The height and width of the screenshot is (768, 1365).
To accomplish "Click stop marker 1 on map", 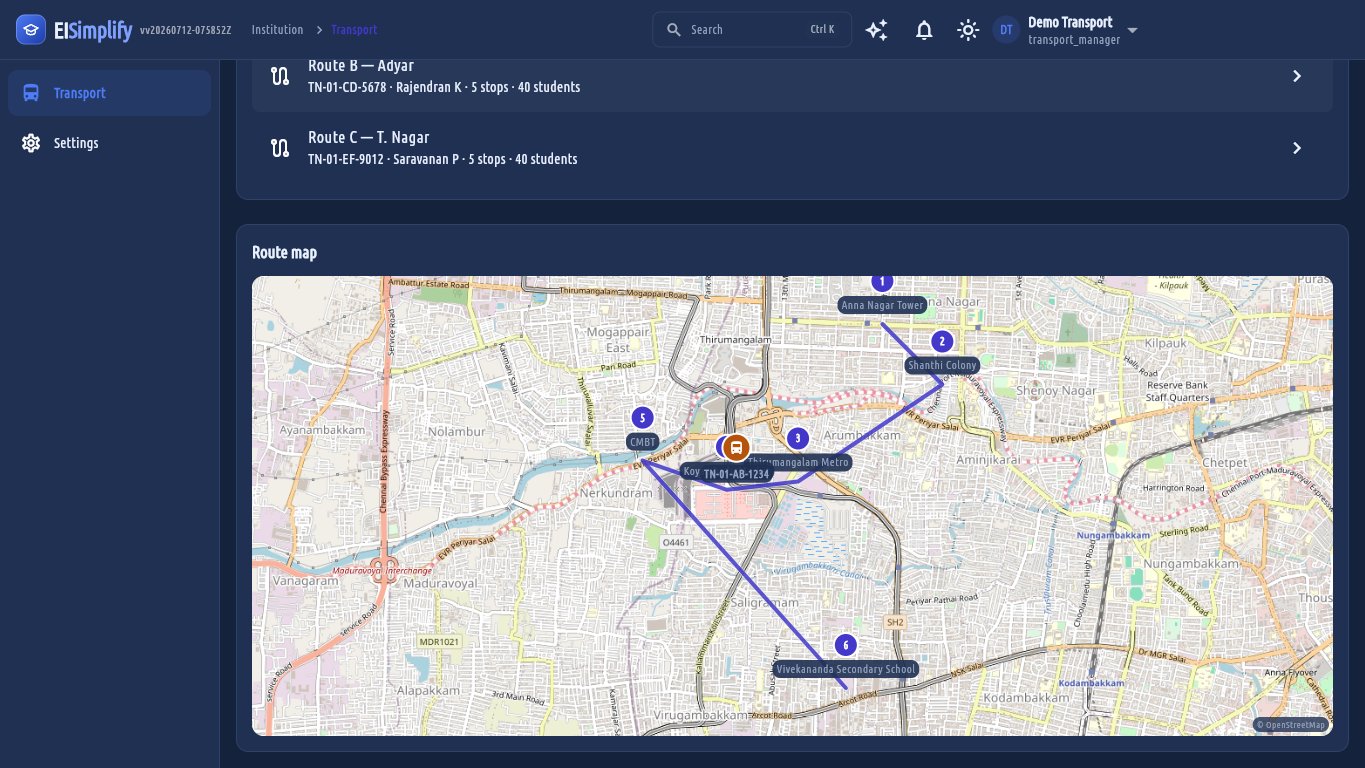I will tap(881, 283).
